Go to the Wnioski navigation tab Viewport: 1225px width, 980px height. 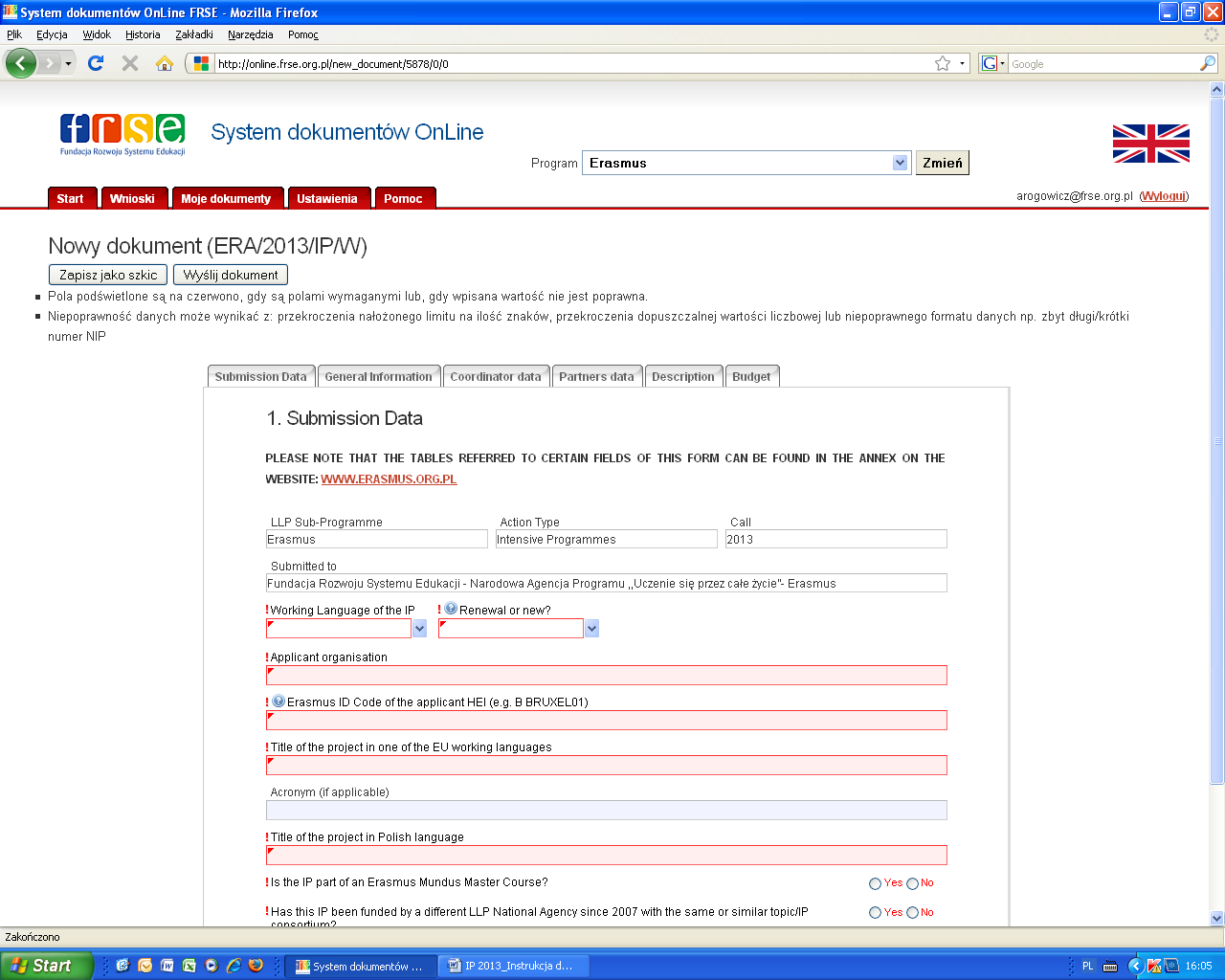[132, 197]
